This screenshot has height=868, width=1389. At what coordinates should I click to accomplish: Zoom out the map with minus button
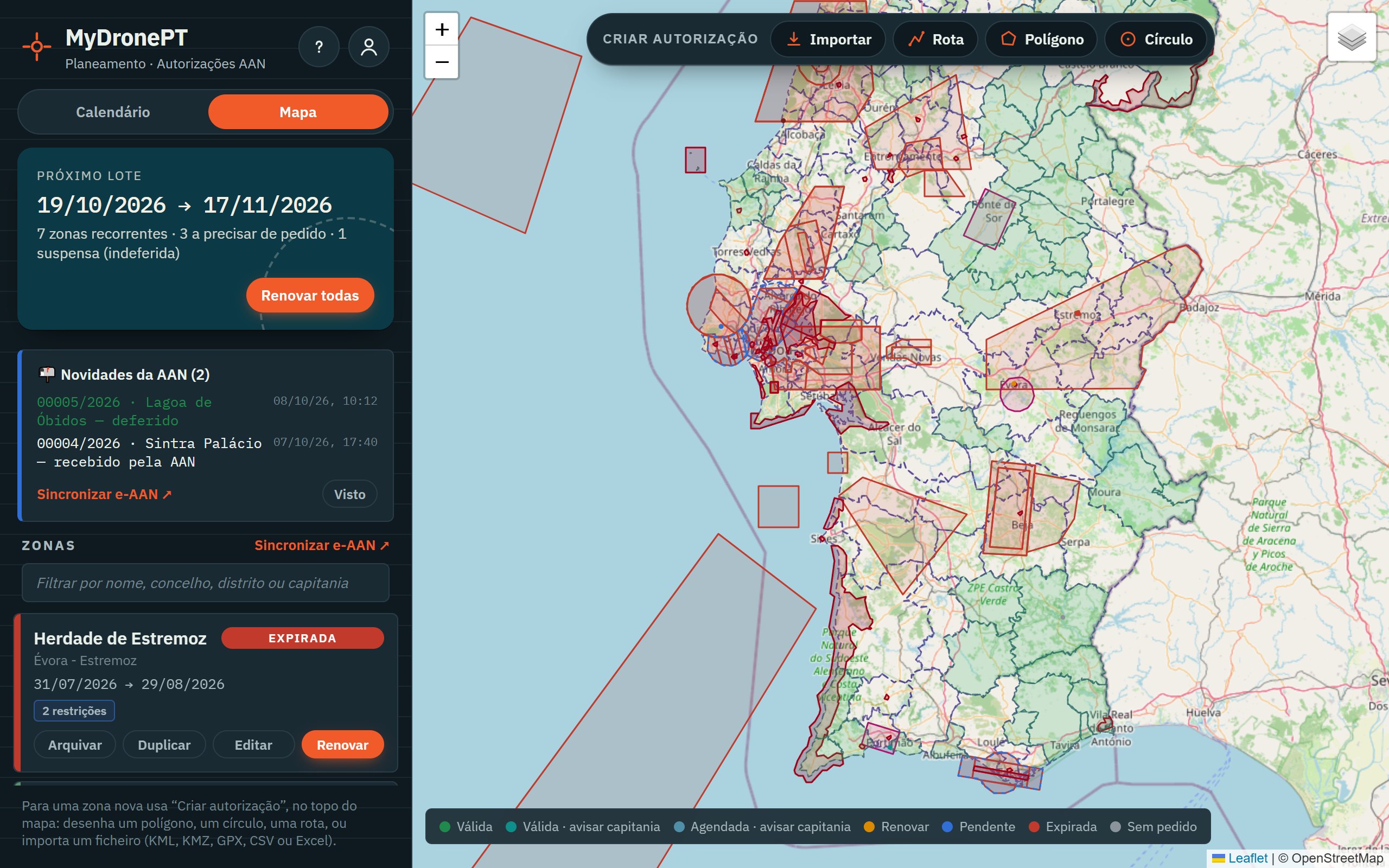point(441,61)
